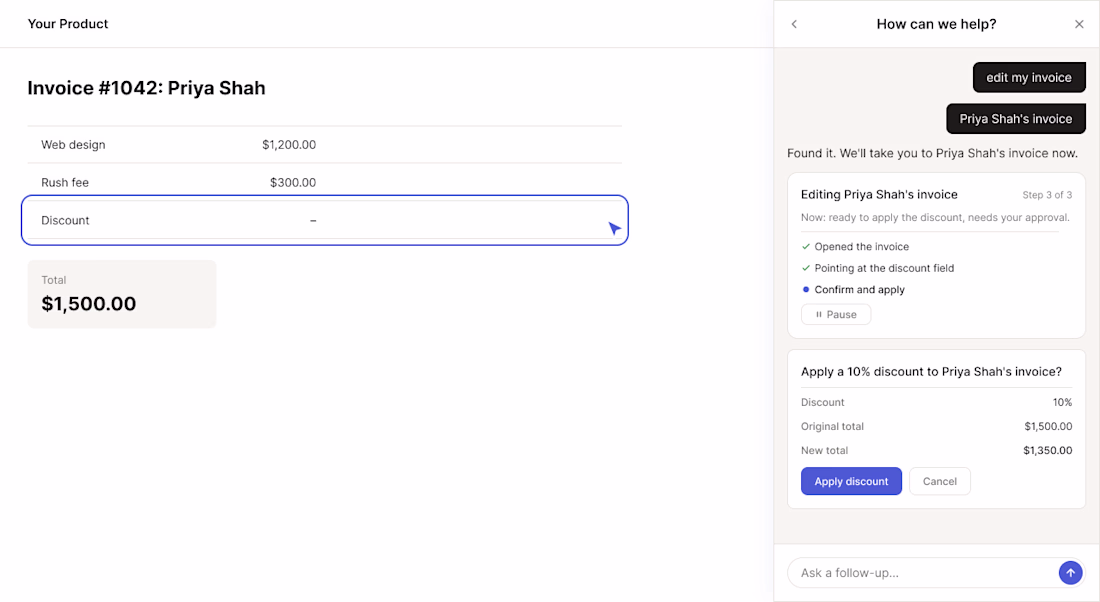Click the 'Priya Shah's invoice' chat bubble
Image resolution: width=1100 pixels, height=602 pixels.
pos(1016,119)
